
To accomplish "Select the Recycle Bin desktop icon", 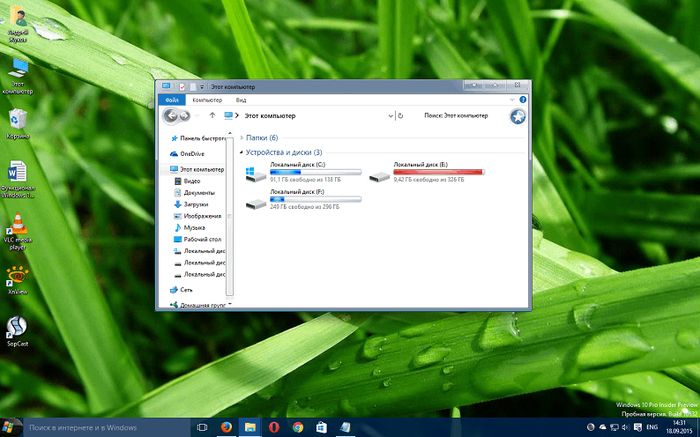I will 18,120.
